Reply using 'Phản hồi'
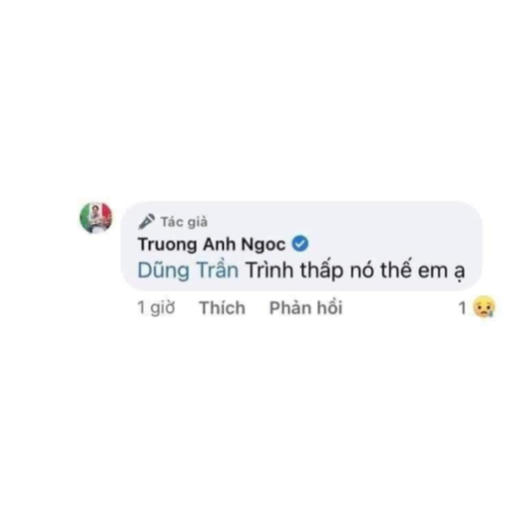The image size is (512, 512). (306, 307)
